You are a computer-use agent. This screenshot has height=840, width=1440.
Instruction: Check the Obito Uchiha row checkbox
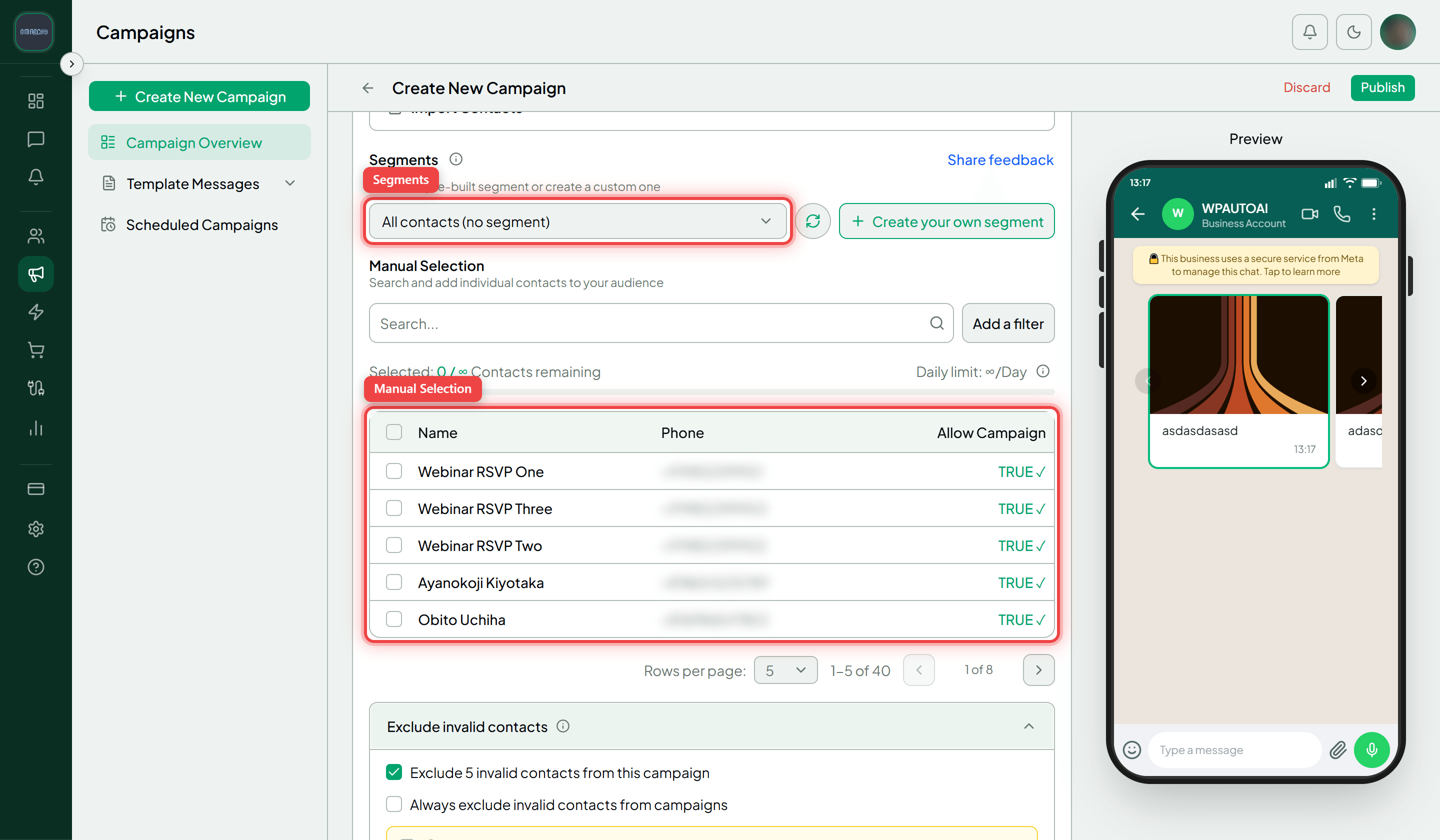point(393,619)
